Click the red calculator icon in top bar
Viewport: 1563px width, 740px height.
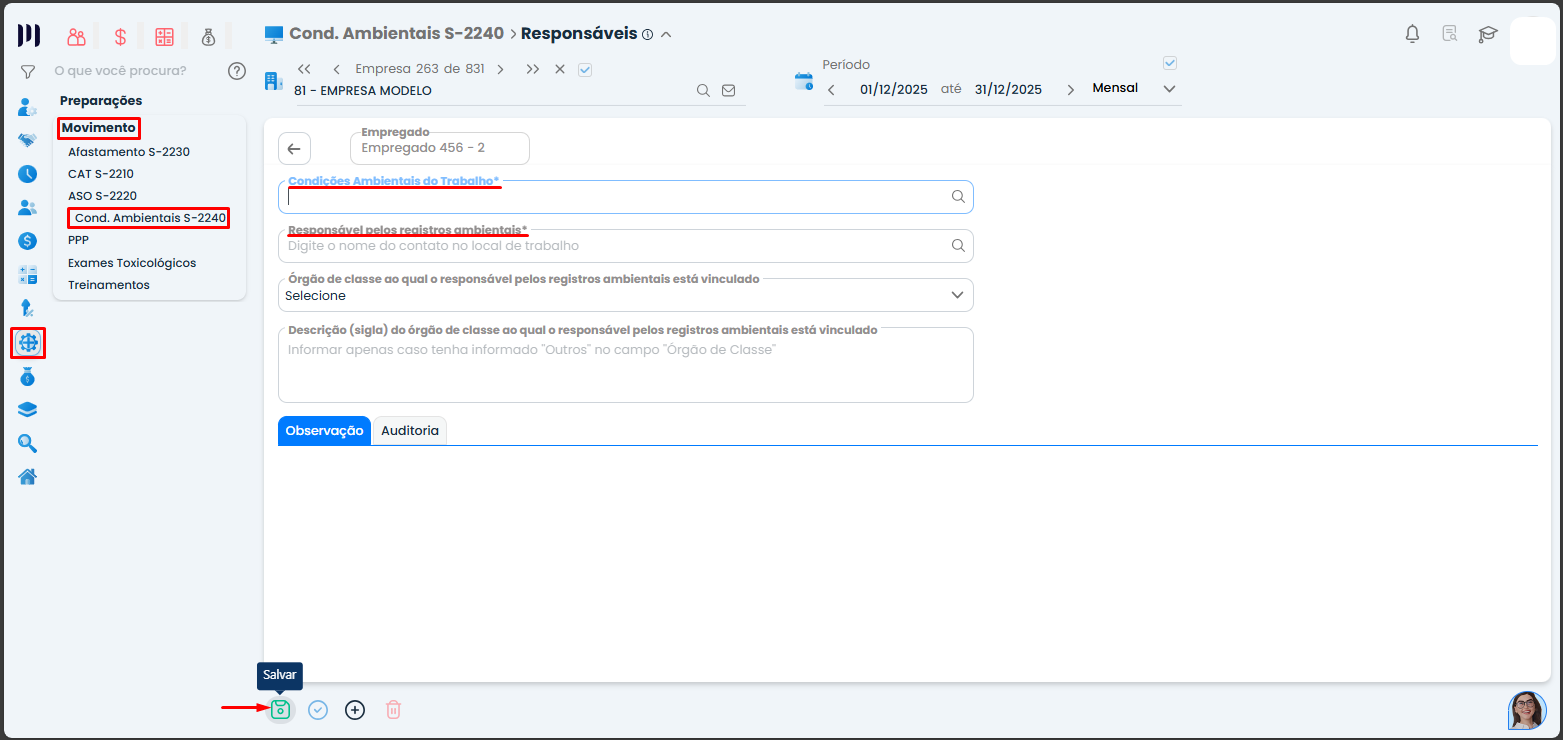point(164,37)
